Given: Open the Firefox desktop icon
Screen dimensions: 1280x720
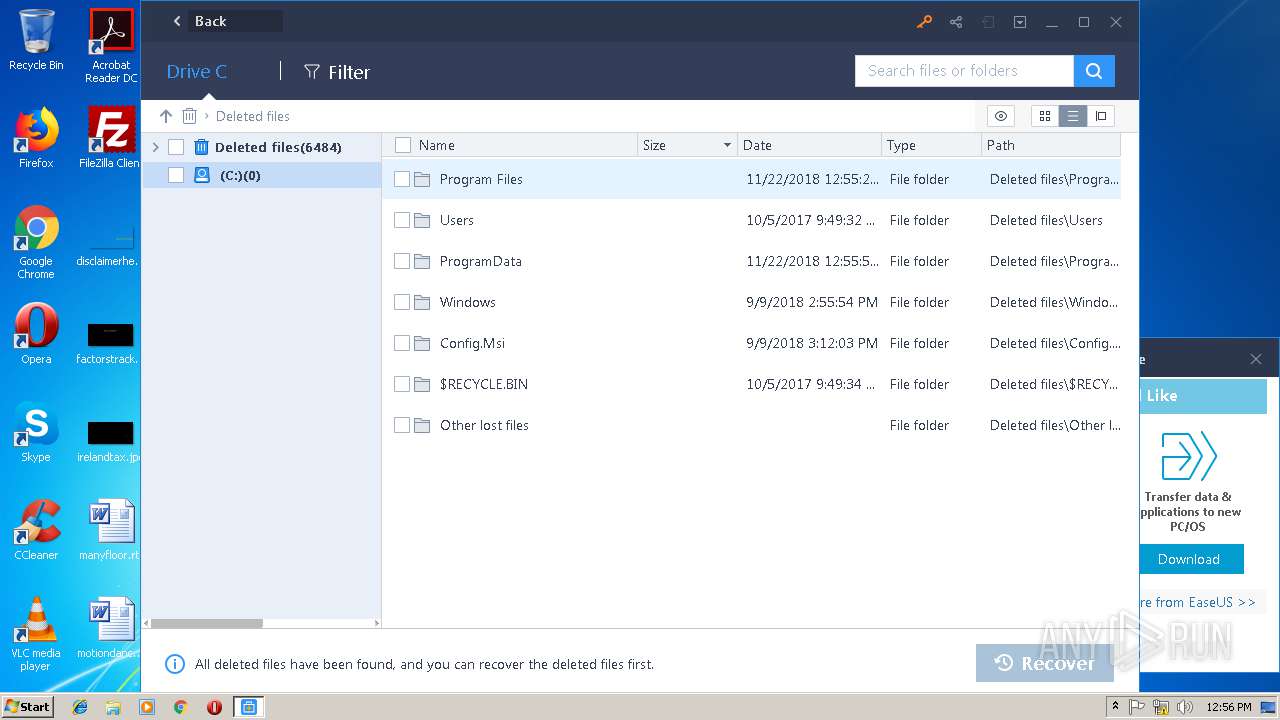Looking at the screenshot, I should 36,138.
